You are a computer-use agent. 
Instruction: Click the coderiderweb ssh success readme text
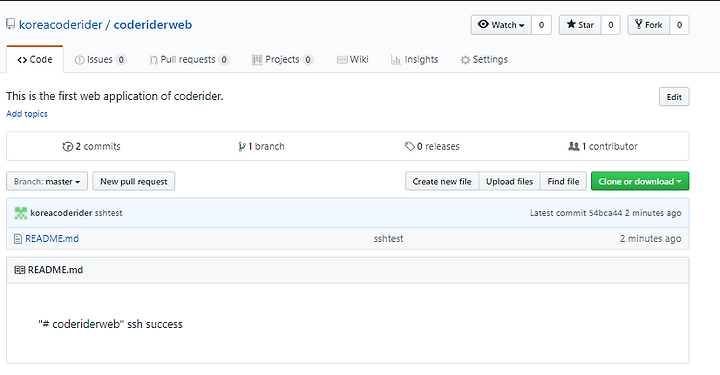[110, 324]
